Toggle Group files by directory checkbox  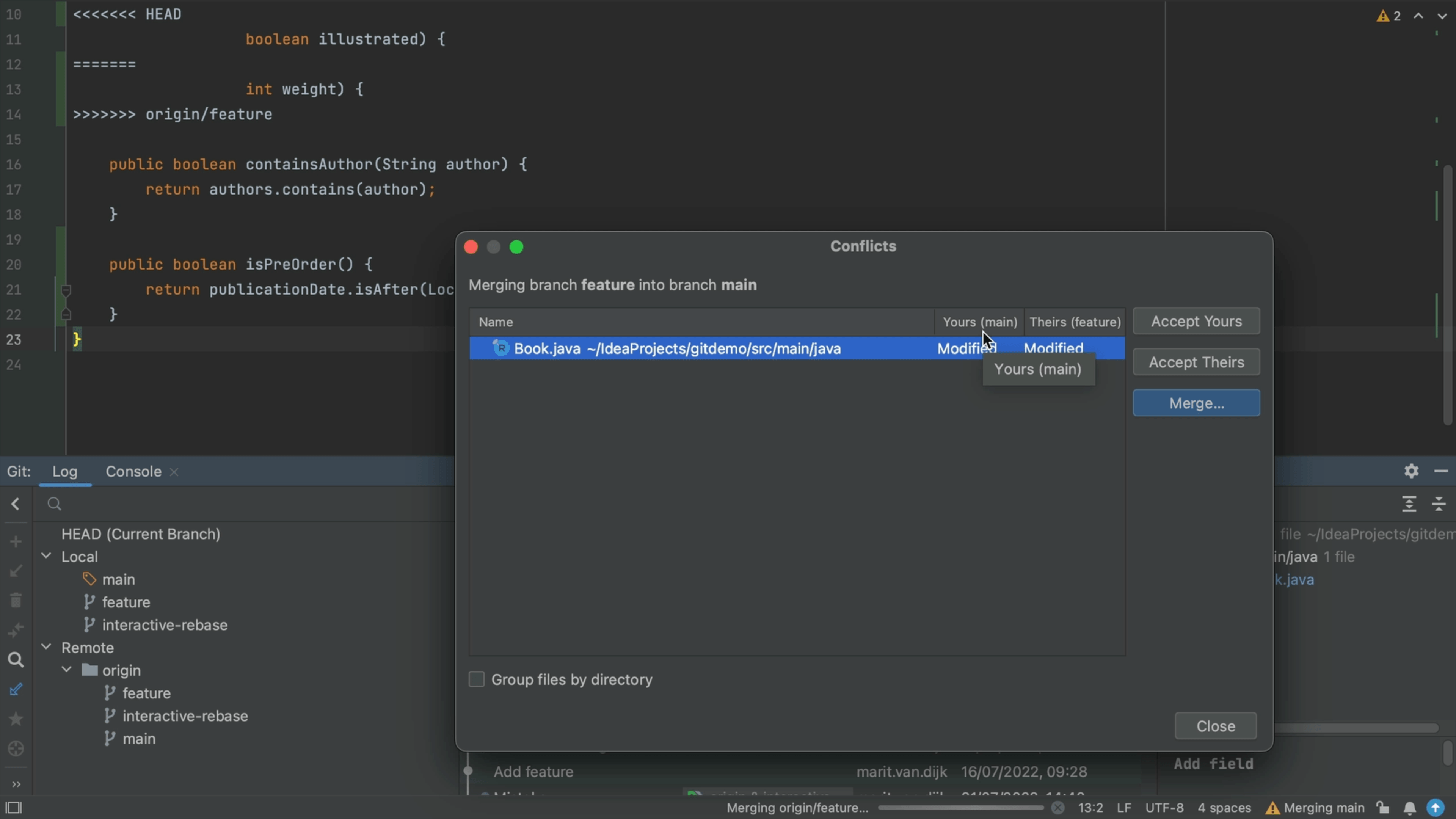(477, 679)
